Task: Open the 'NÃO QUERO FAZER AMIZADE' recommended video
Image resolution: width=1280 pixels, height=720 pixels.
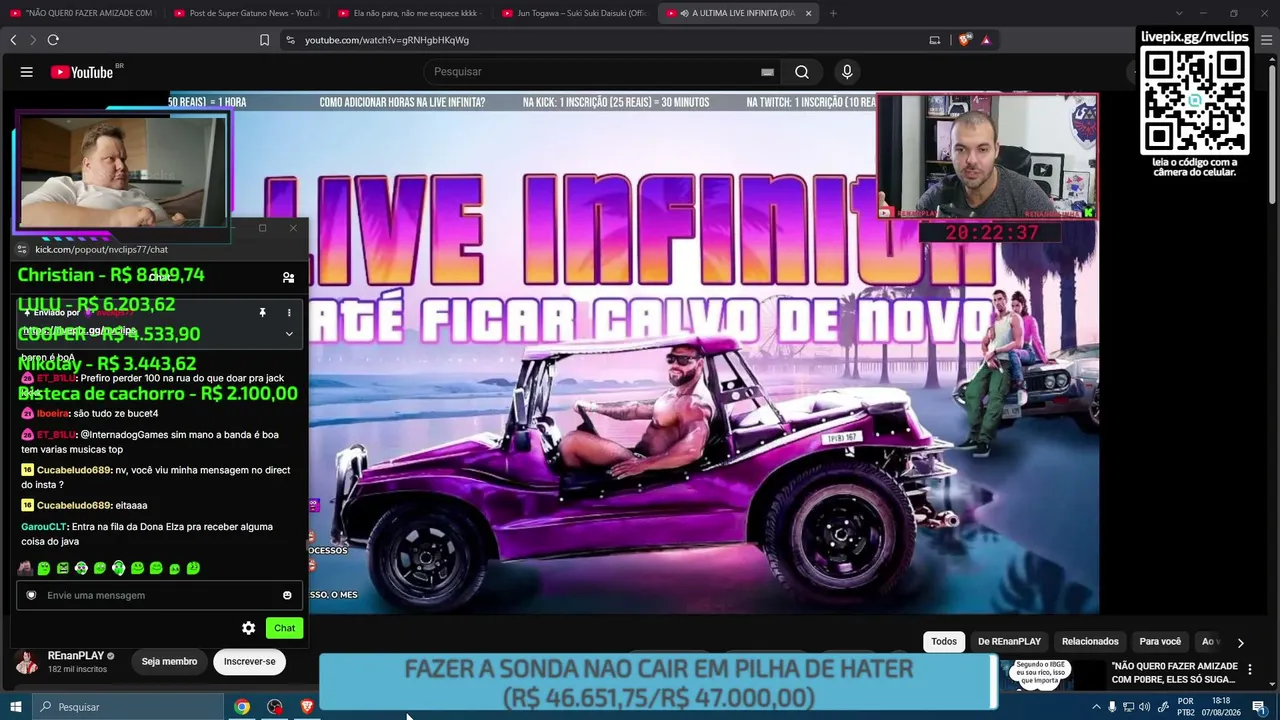Action: pyautogui.click(x=1175, y=673)
